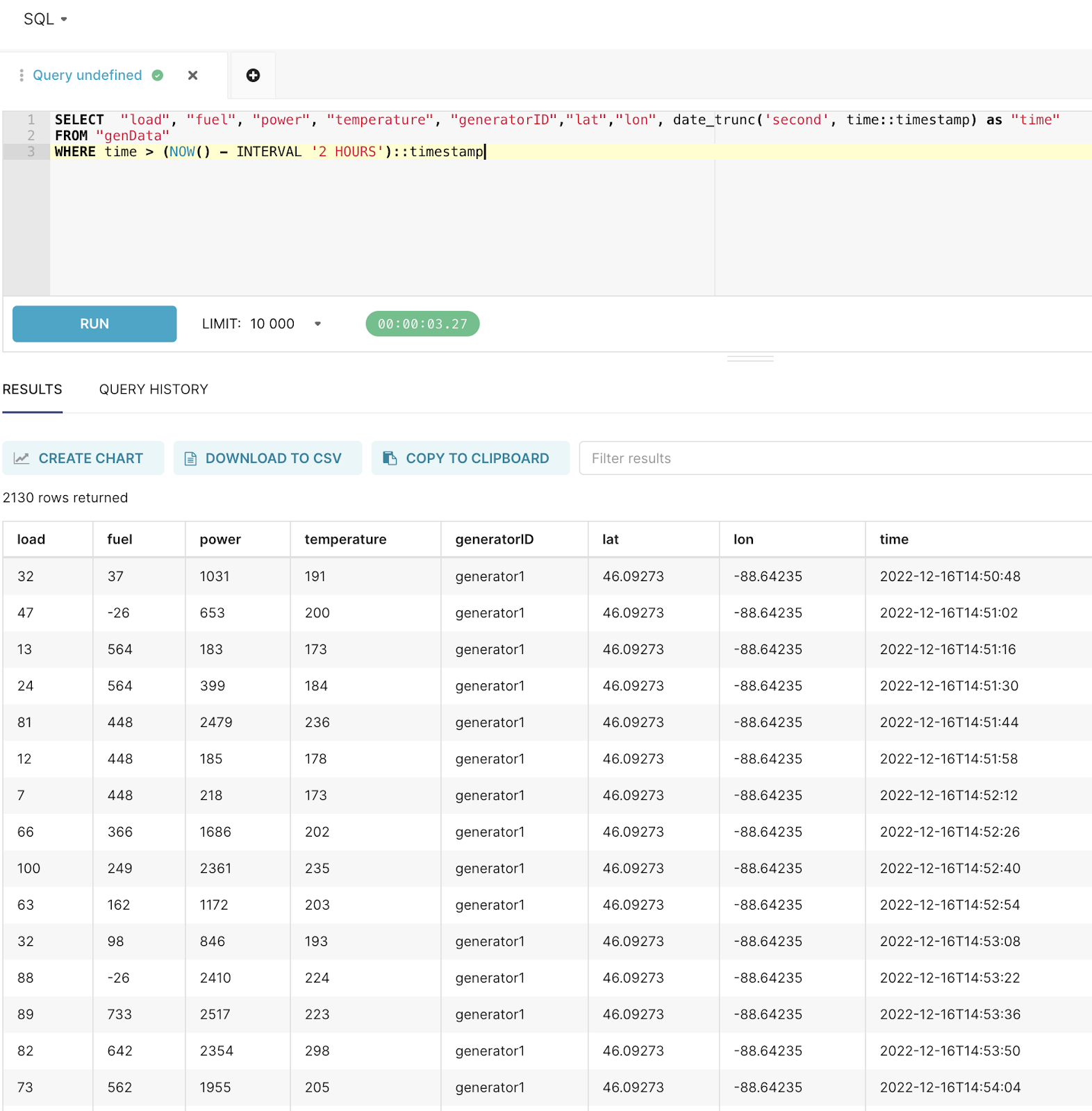Switch to the QUERY HISTORY tab
The height and width of the screenshot is (1111, 1092).
[154, 390]
